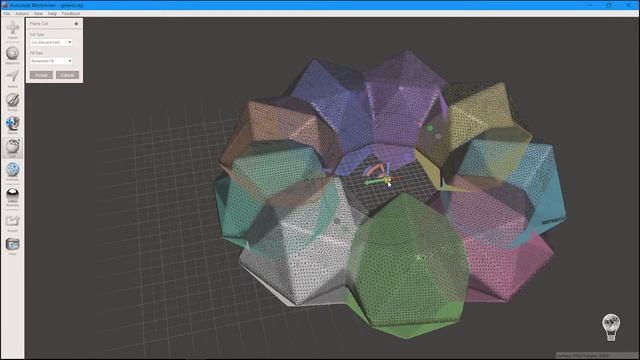Screen dimensions: 640x360
Task: Click the Cut Type label
Action: (x=37, y=35)
